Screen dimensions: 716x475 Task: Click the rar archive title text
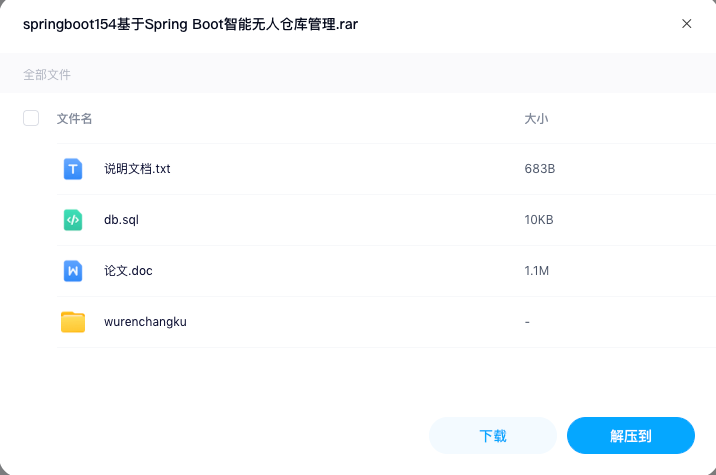click(x=190, y=24)
